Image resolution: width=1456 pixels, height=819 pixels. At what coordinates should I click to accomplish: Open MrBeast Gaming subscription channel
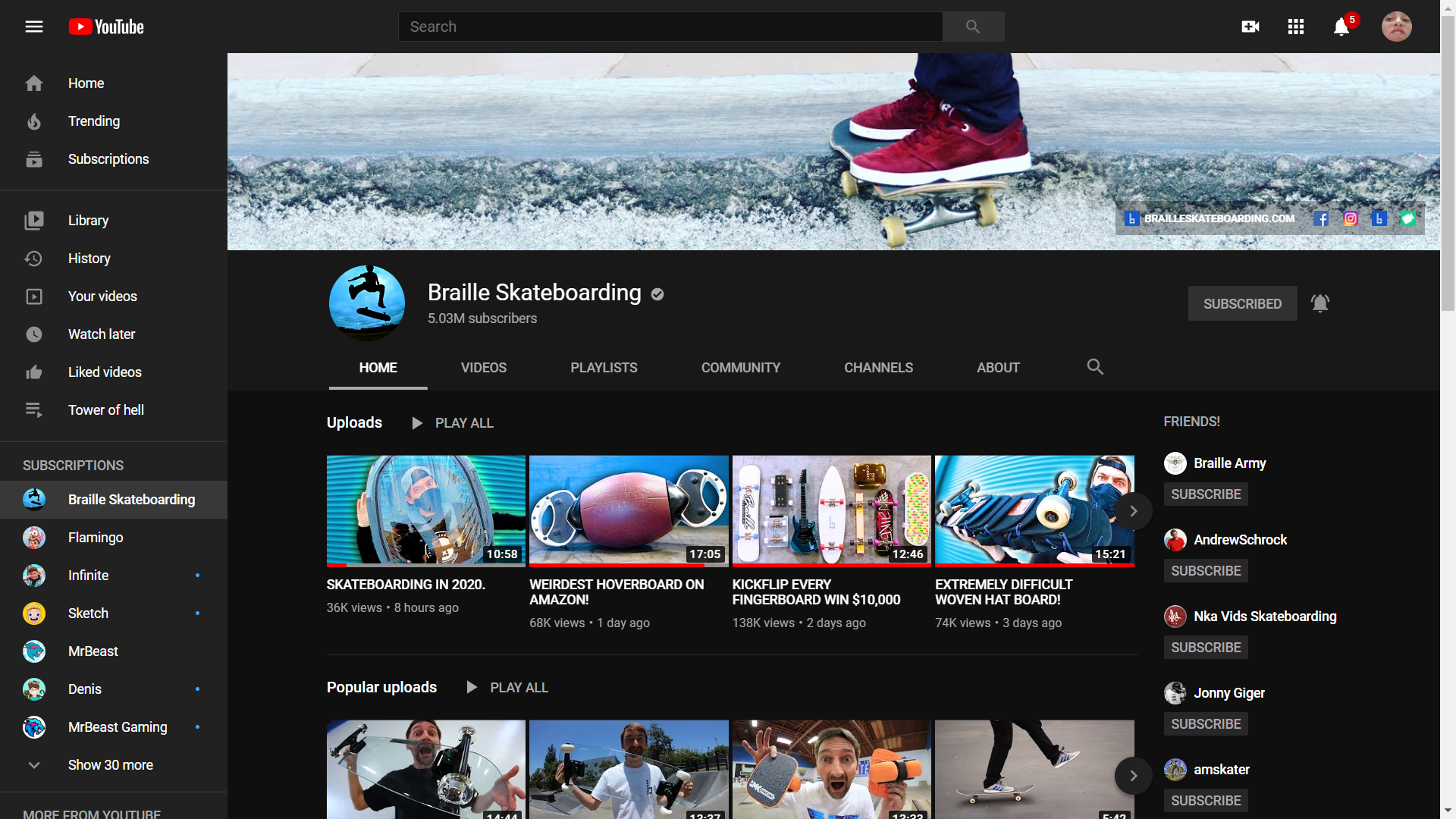pyautogui.click(x=114, y=727)
